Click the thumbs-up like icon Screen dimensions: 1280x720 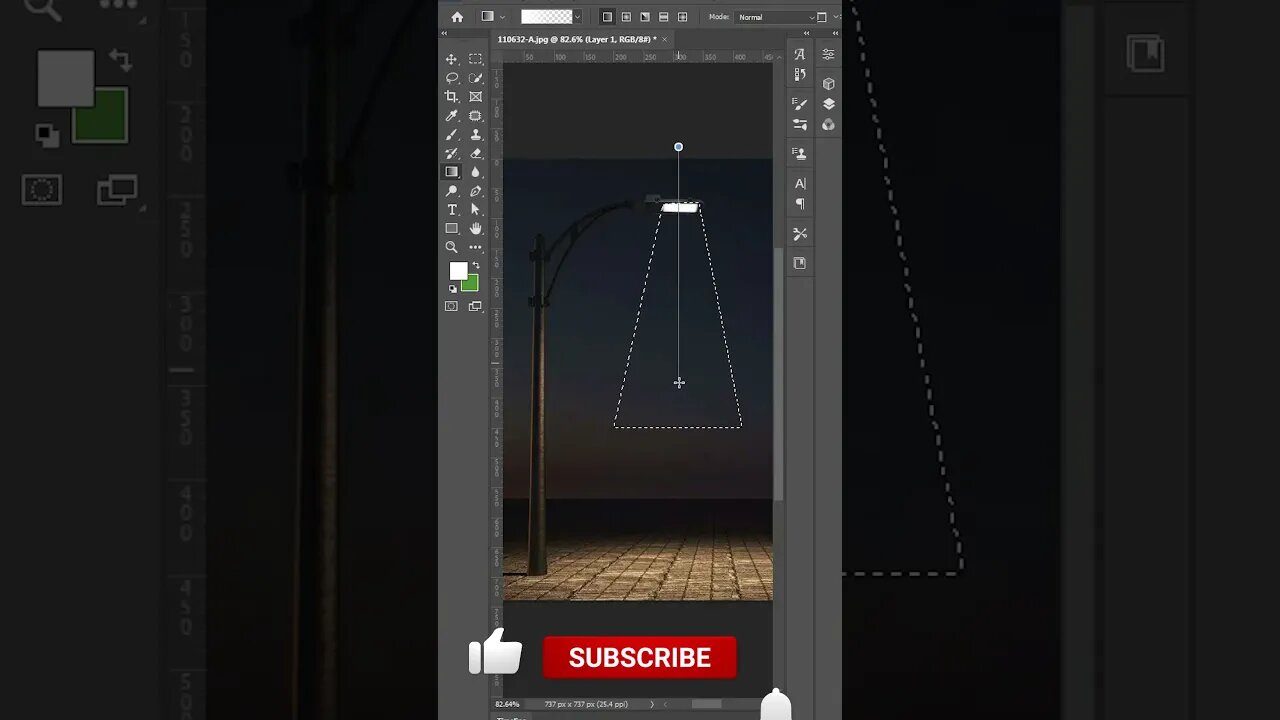496,652
